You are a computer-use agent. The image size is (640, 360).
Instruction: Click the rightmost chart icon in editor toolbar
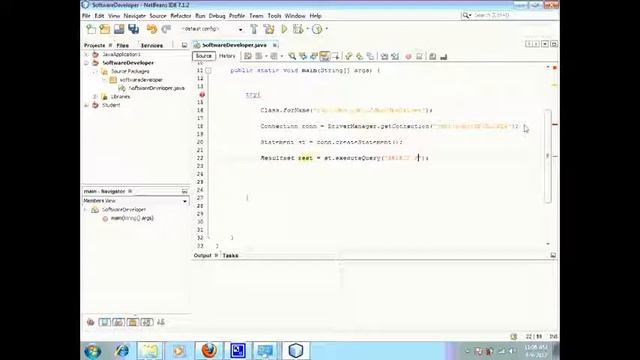[444, 56]
